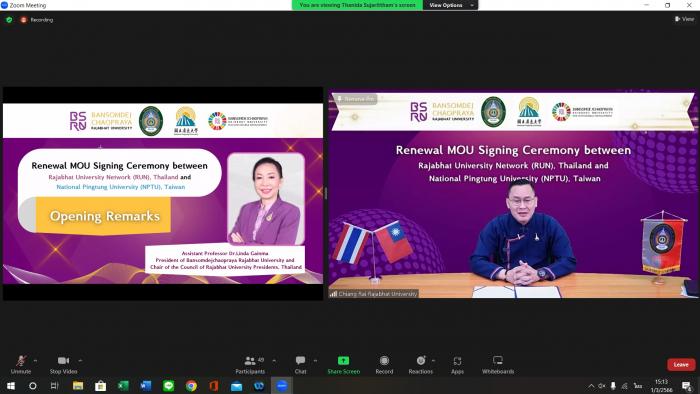Leave the meeting

681,365
